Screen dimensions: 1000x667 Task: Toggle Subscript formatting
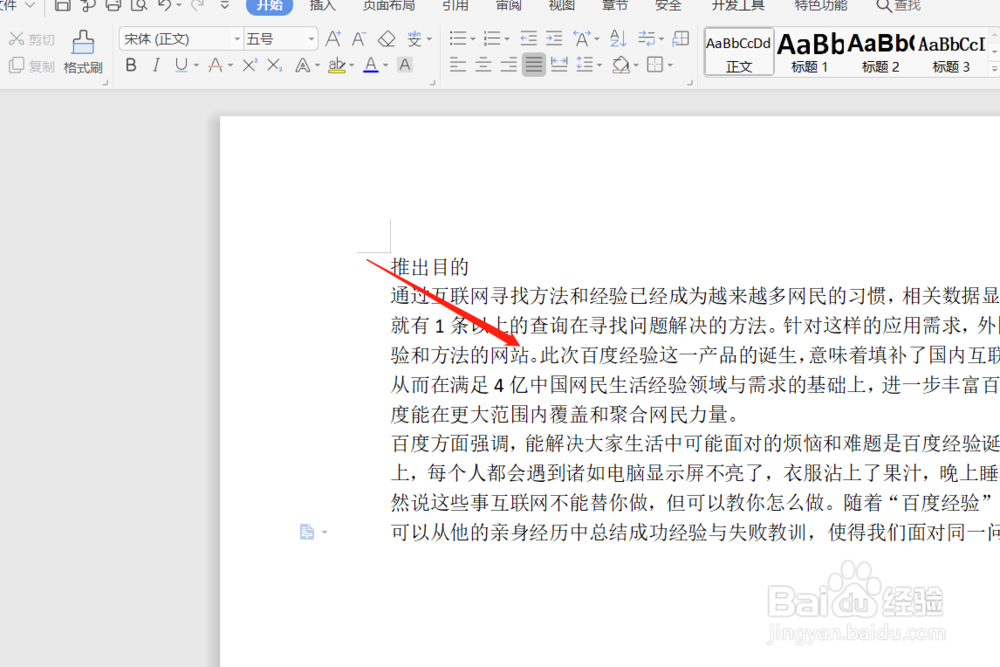[x=274, y=65]
